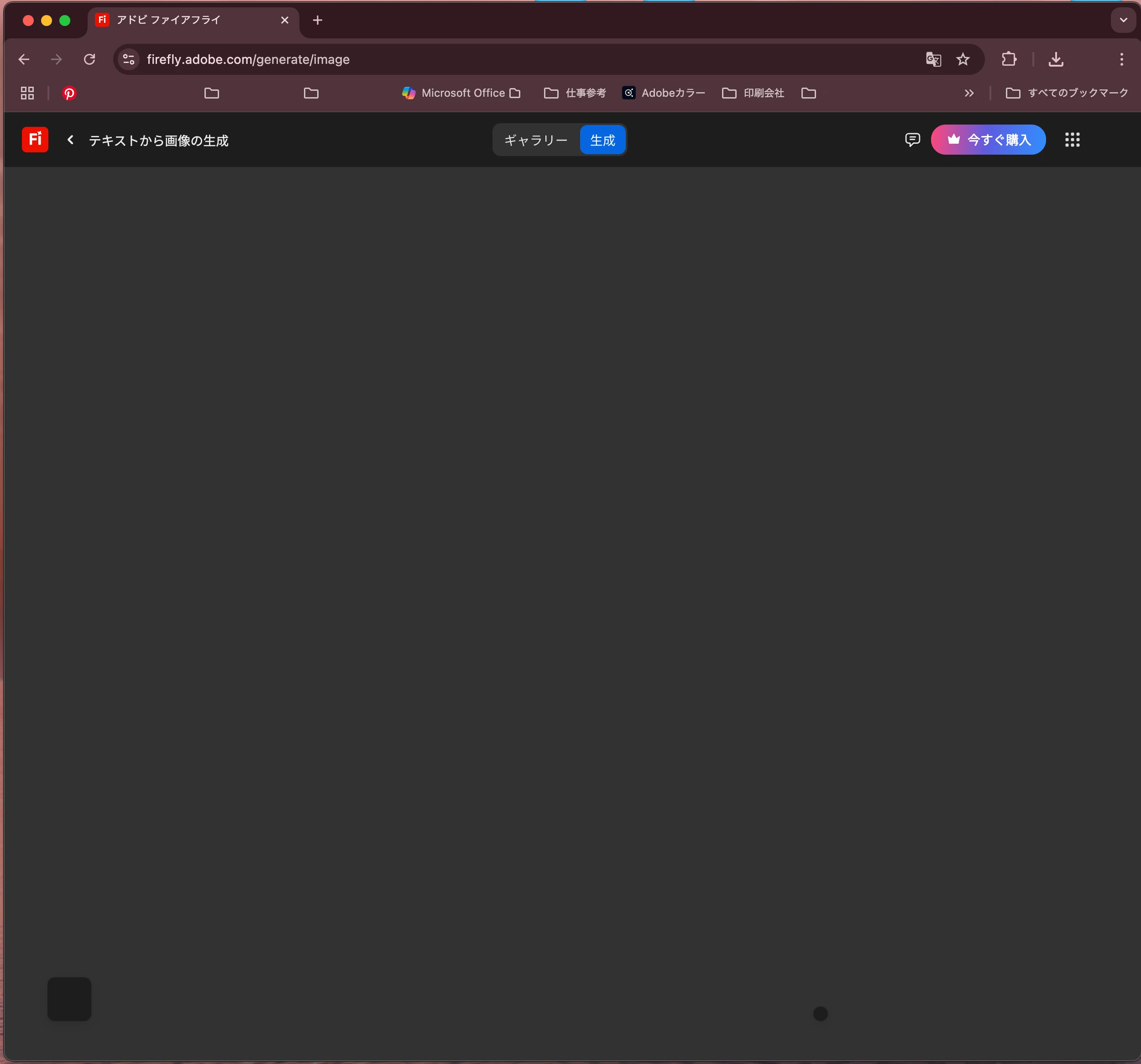Open Chrome three-dot menu

(x=1121, y=59)
